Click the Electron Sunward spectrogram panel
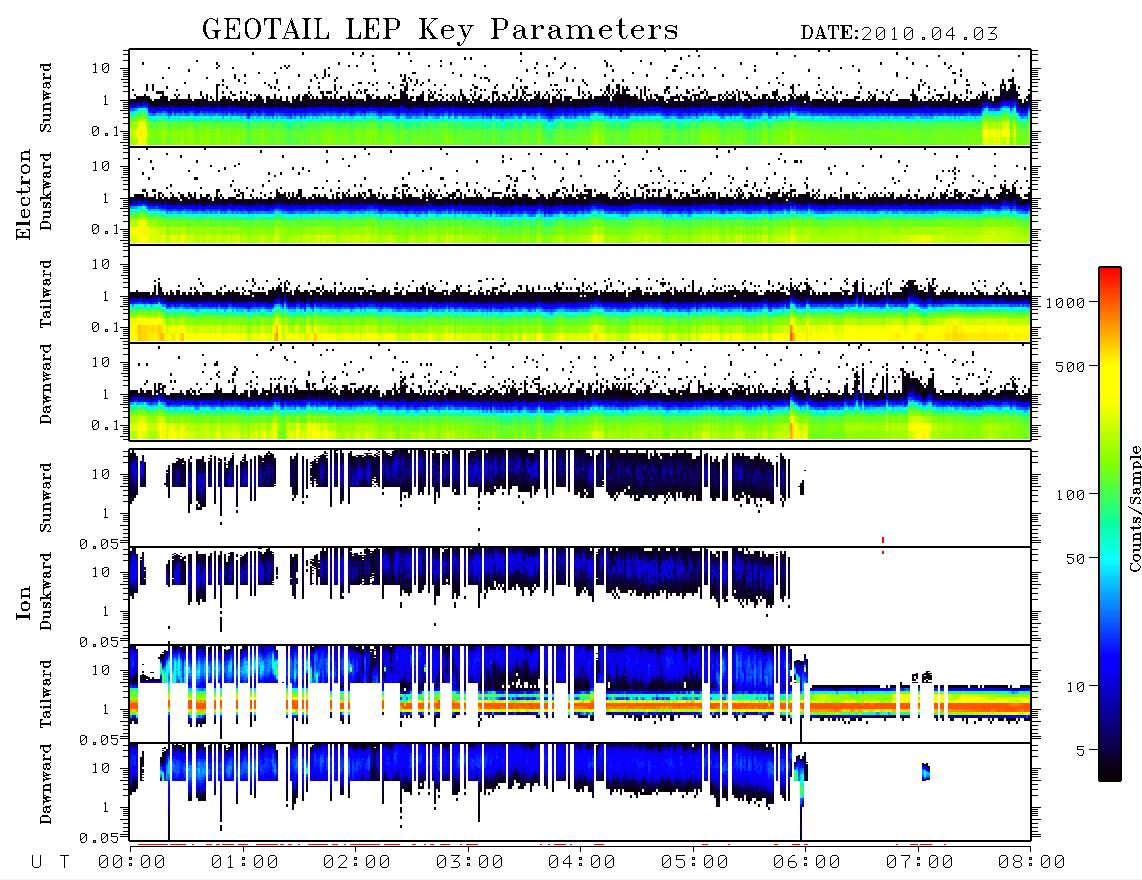Screen dimensions: 1142x880 click(x=580, y=98)
